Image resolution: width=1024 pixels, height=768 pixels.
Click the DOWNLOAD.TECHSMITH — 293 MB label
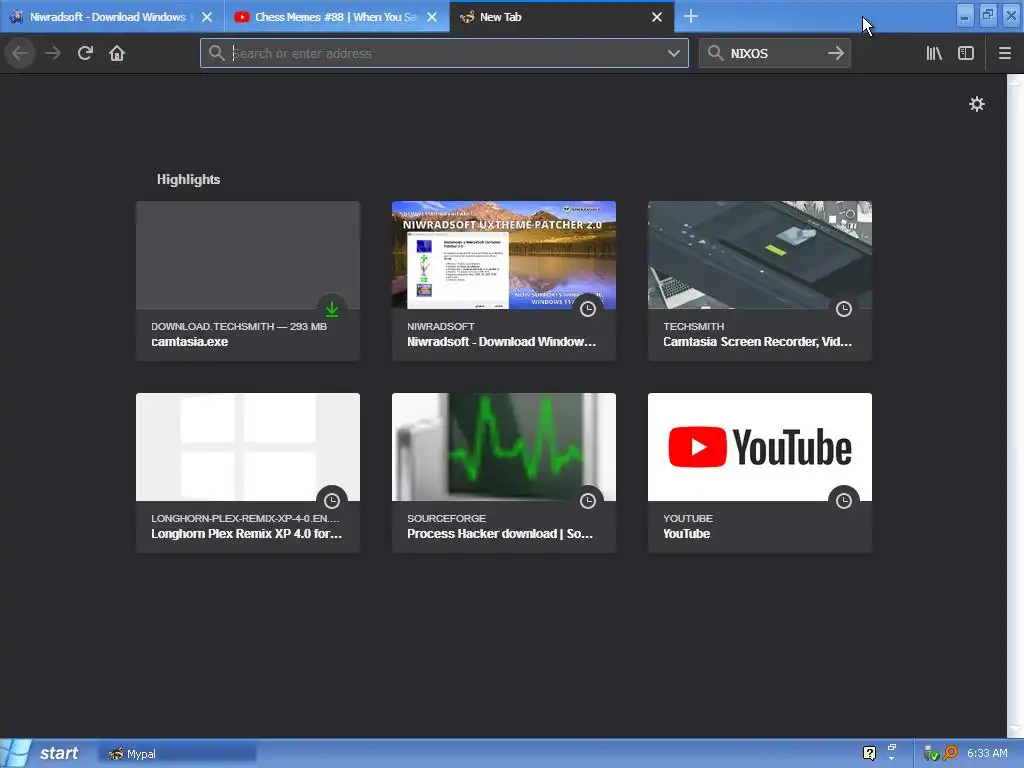[239, 326]
